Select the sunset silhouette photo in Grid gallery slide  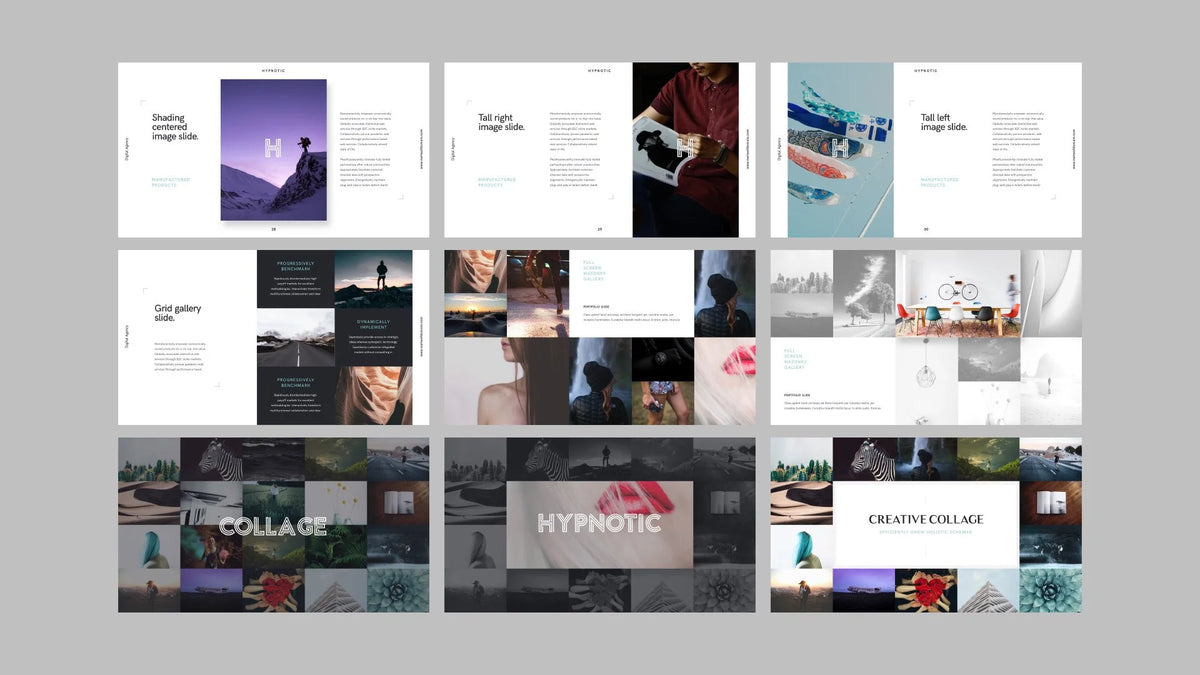[x=373, y=279]
